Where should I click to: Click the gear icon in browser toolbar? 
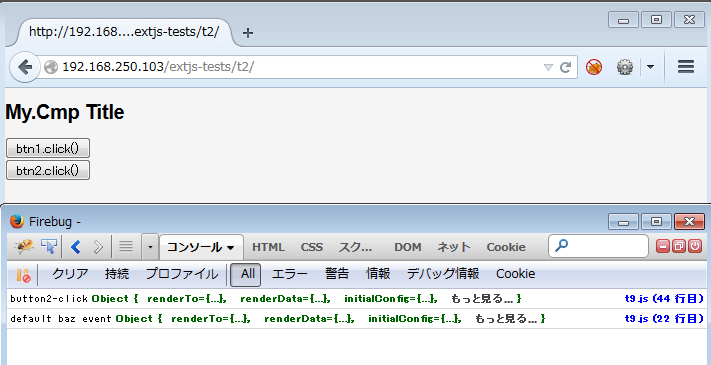click(624, 68)
